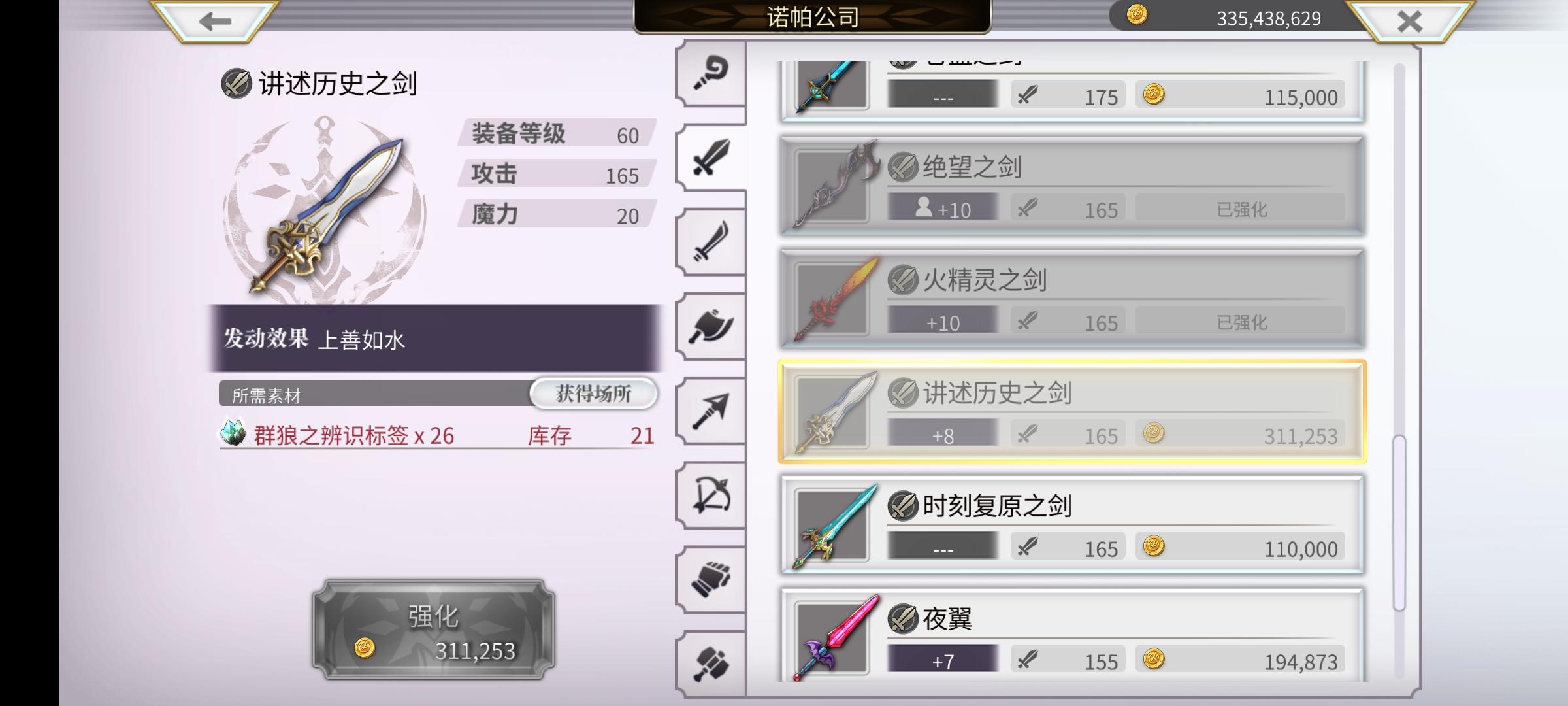Select 绝望之剑 from the weapon list
Viewport: 1568px width, 706px height.
(x=1071, y=186)
